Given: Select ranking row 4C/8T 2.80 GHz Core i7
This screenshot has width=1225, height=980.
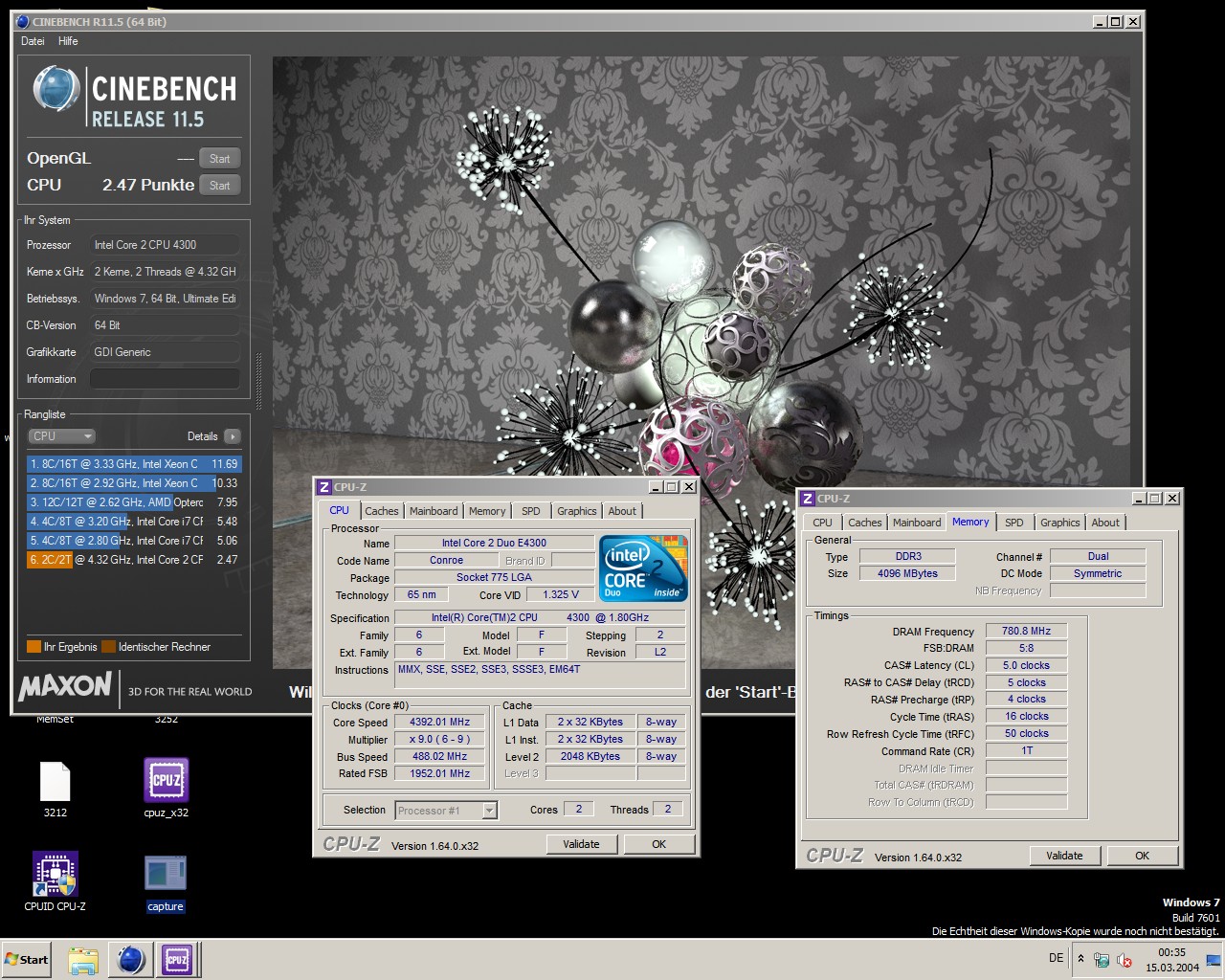Looking at the screenshot, I should 134,541.
